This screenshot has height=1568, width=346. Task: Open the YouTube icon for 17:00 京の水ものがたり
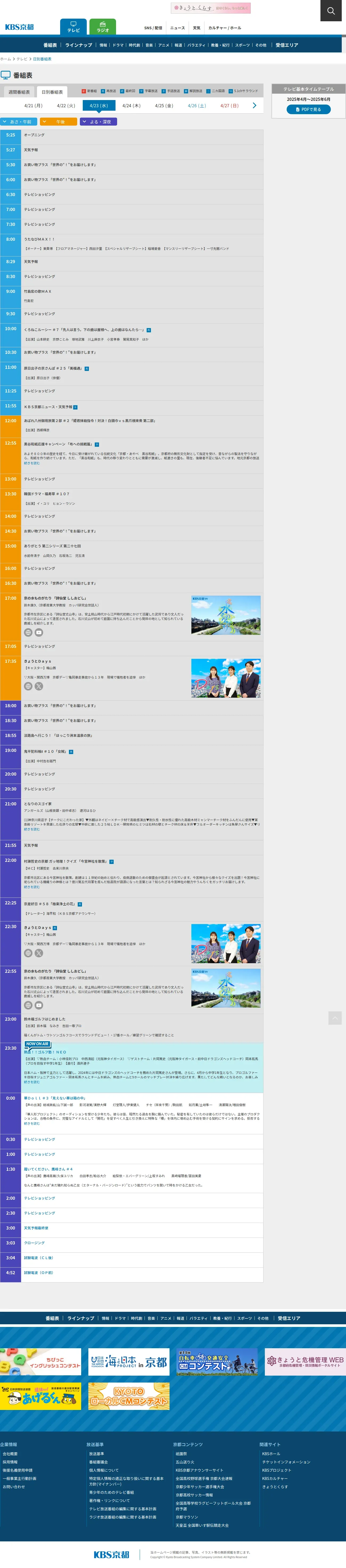coord(39,632)
